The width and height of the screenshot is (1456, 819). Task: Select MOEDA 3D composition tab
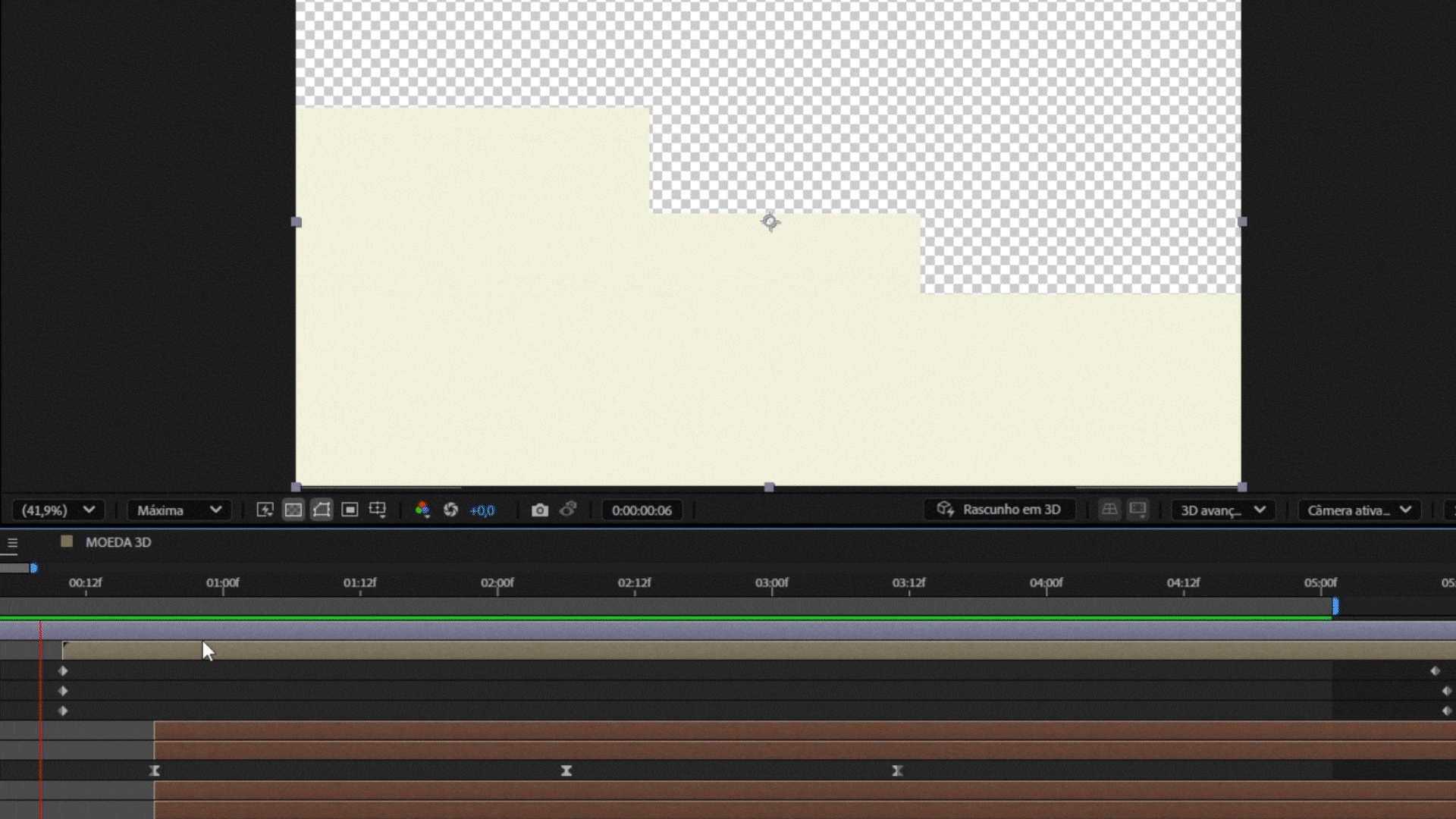118,542
